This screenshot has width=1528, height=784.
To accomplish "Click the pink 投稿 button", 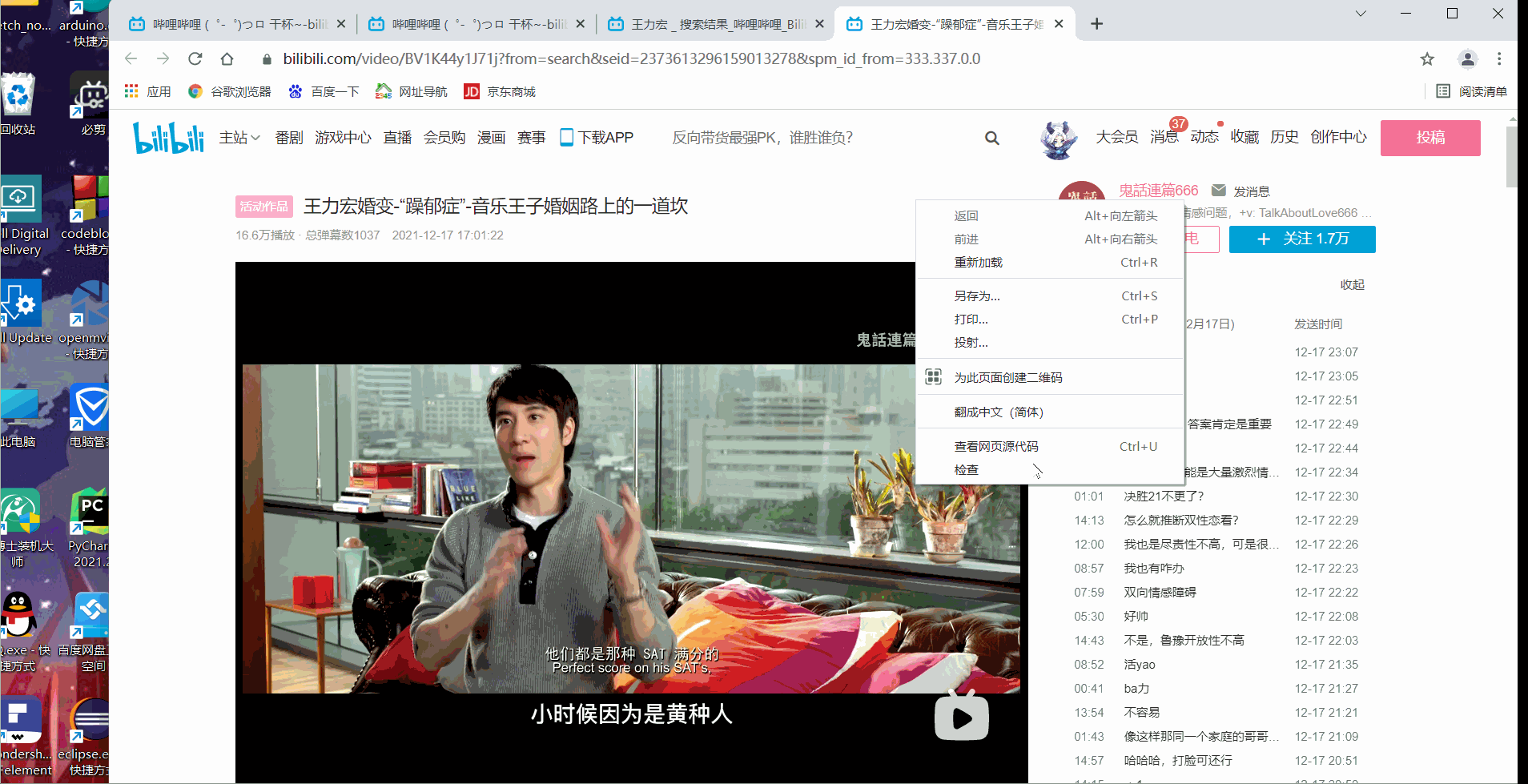I will tap(1430, 138).
